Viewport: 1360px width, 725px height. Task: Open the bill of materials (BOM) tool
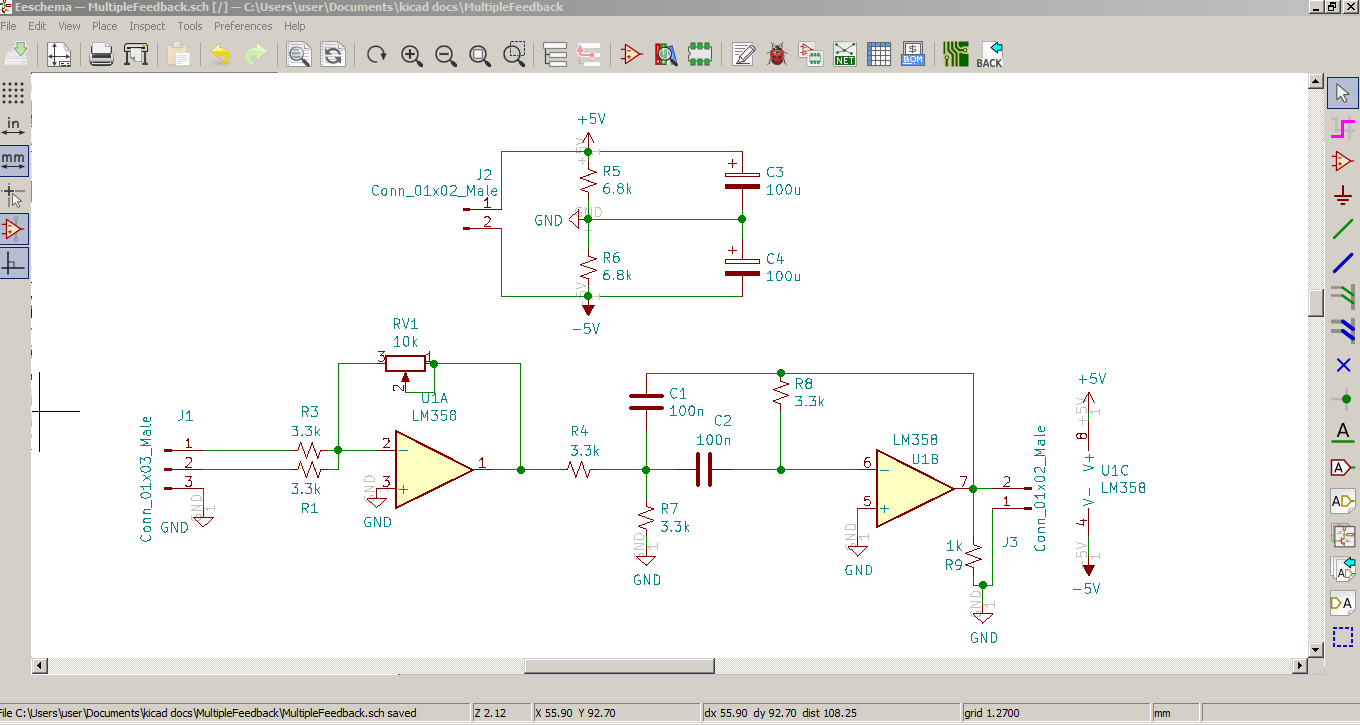pyautogui.click(x=911, y=54)
